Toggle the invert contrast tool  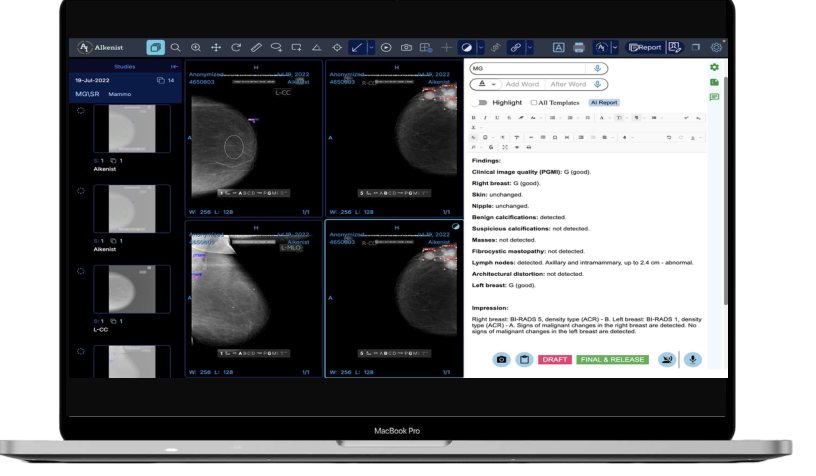(x=467, y=47)
